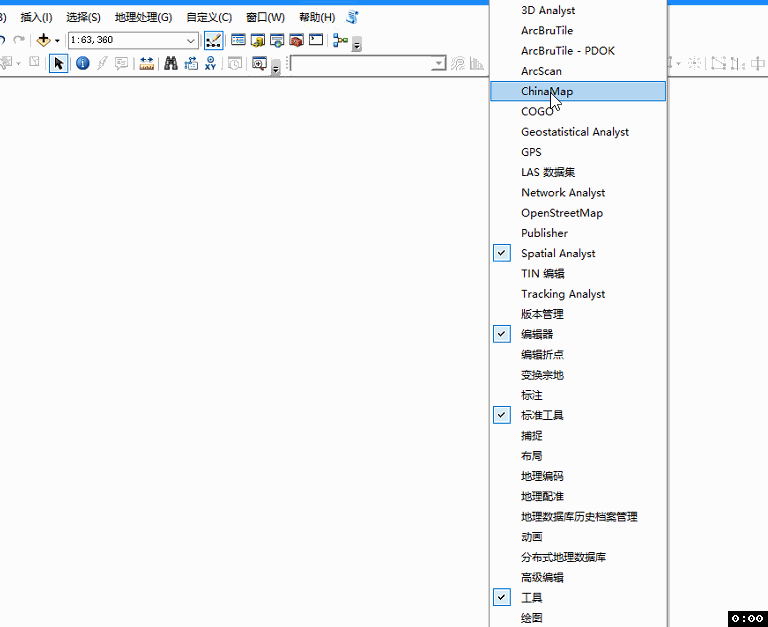Click the Create Contours icon beside the layer box
Screen dimensions: 768x627
pos(458,64)
